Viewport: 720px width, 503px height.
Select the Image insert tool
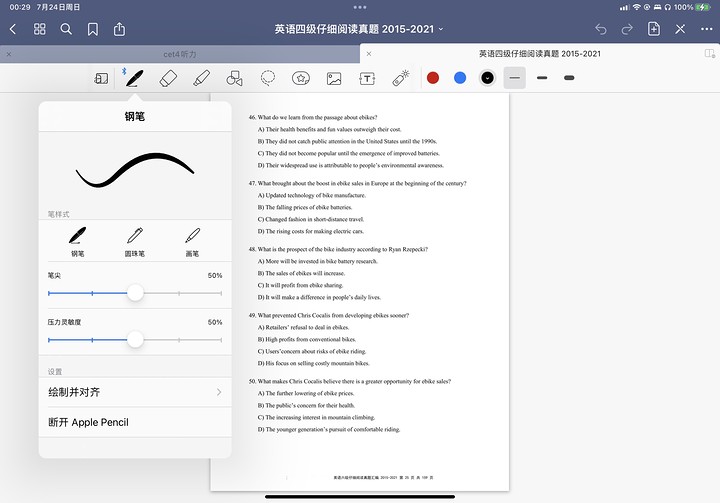[334, 79]
